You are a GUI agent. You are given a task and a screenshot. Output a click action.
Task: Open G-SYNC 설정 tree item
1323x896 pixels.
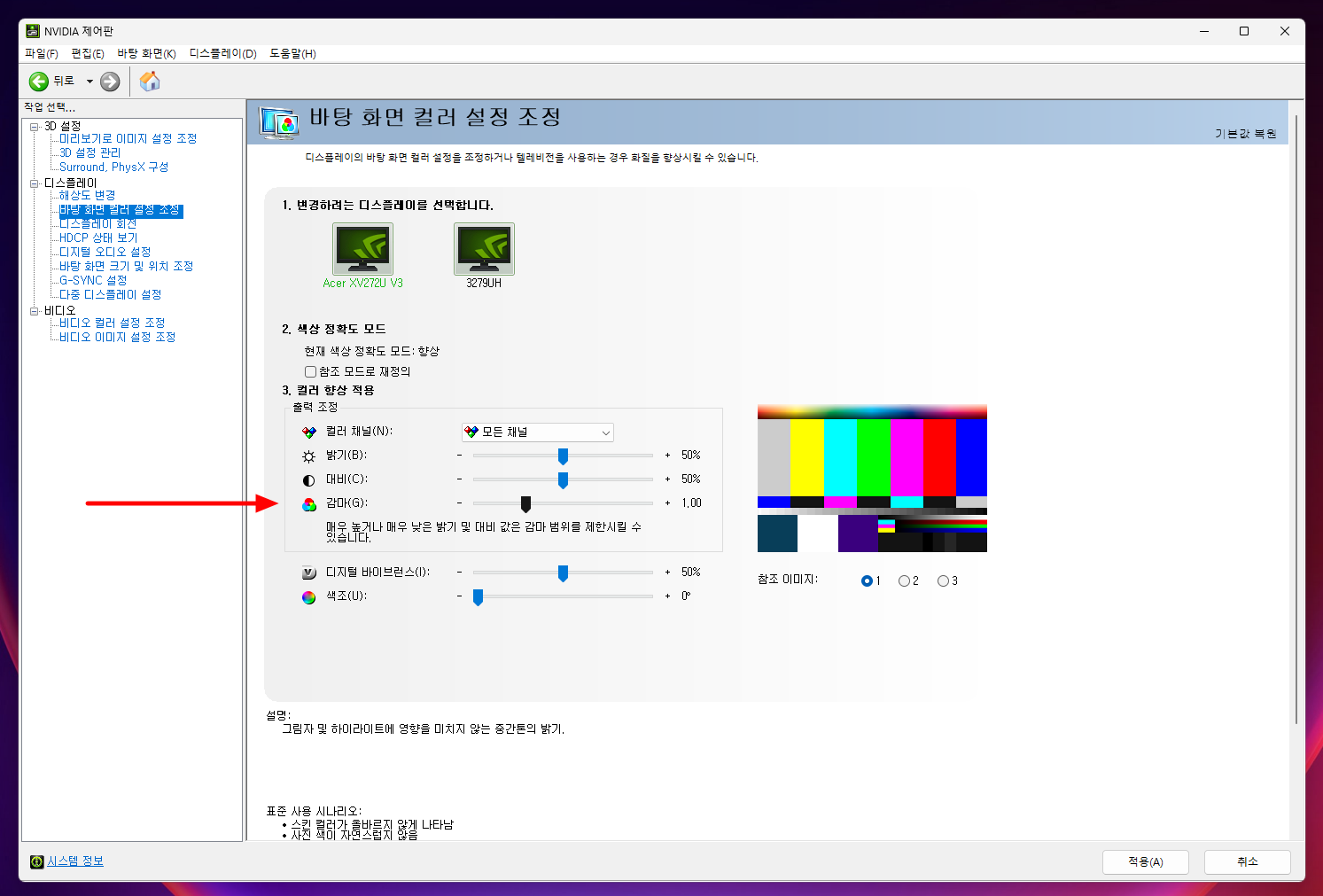[93, 281]
